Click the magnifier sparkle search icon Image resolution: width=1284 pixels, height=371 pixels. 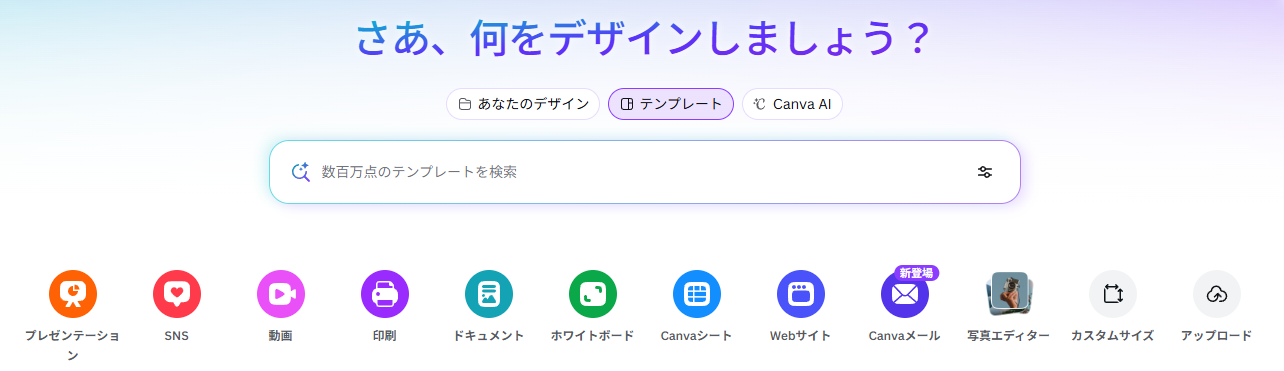[x=301, y=172]
